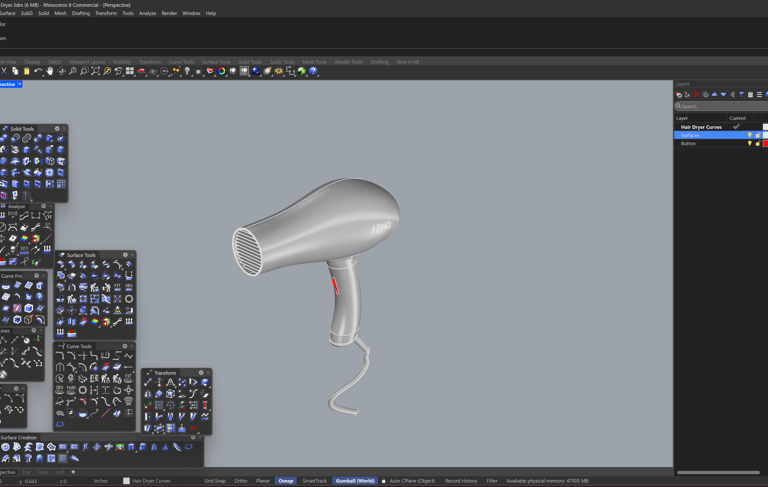The height and width of the screenshot is (487, 768).
Task: Click the Undo arrow icon
Action: 38,72
